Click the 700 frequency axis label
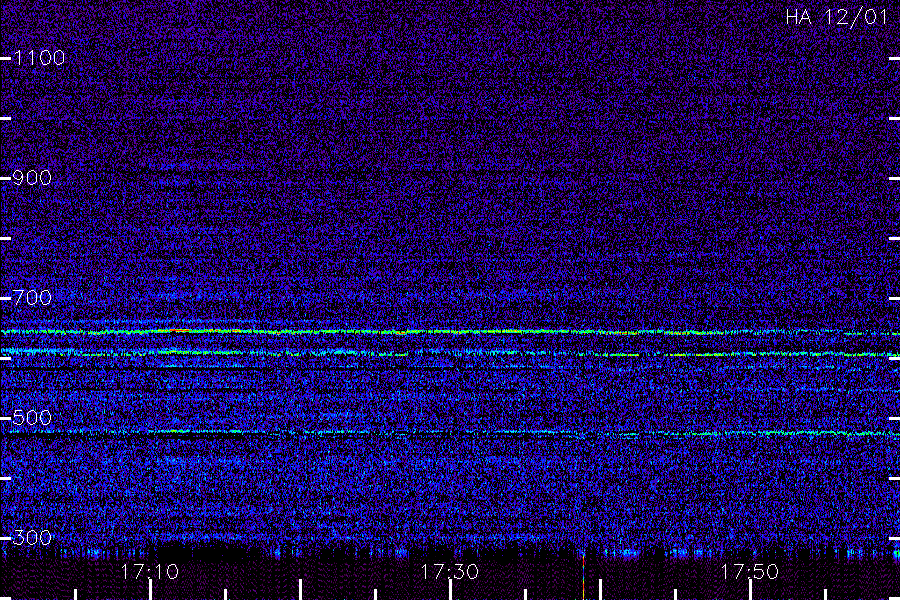The width and height of the screenshot is (900, 600). pyautogui.click(x=32, y=298)
